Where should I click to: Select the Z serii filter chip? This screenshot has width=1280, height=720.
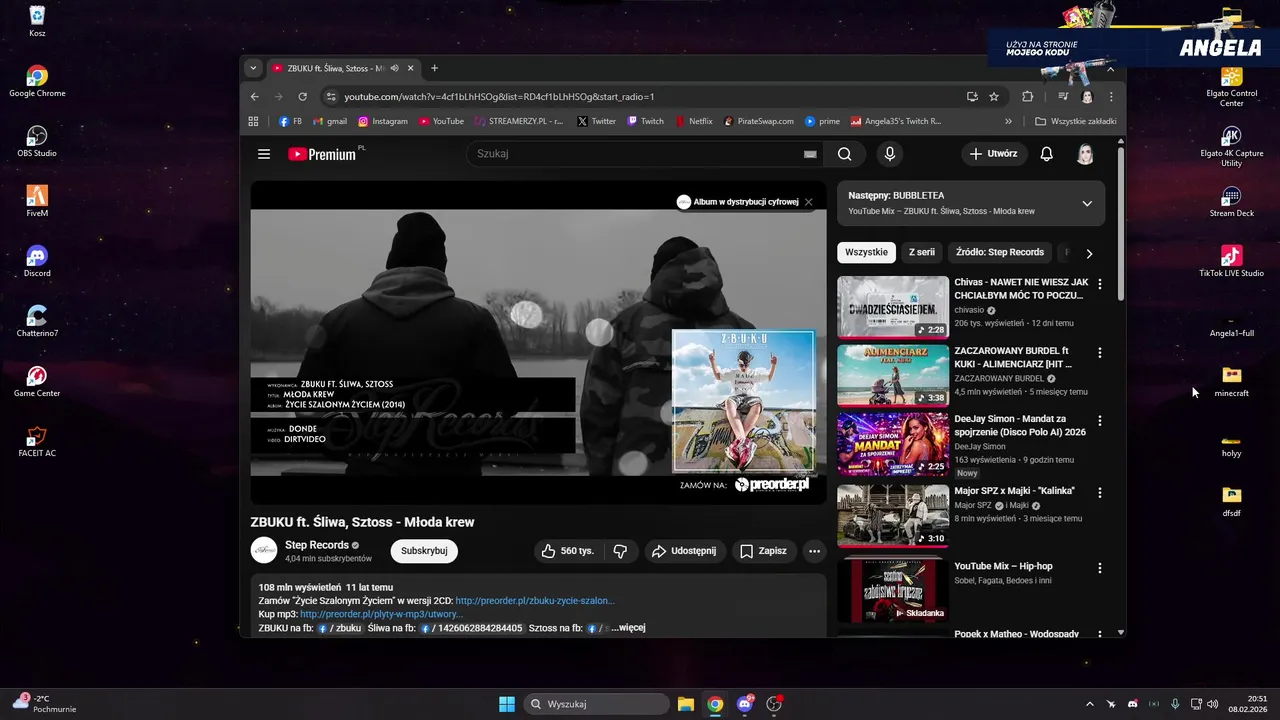coord(921,252)
